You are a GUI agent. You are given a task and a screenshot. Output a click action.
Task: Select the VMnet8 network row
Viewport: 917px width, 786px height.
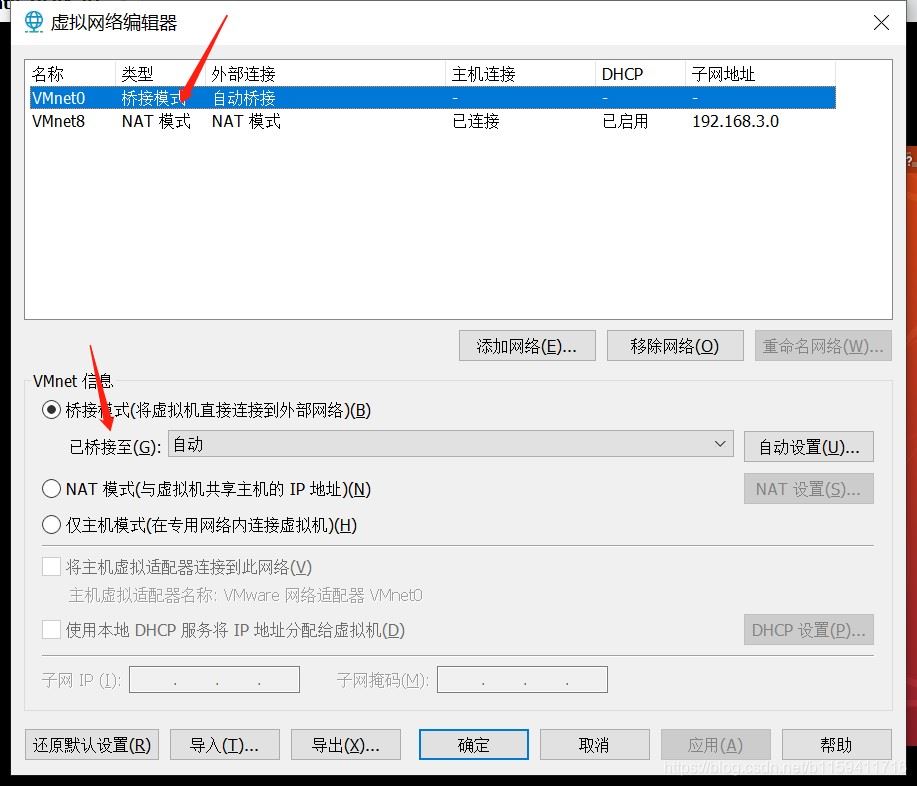click(x=432, y=121)
